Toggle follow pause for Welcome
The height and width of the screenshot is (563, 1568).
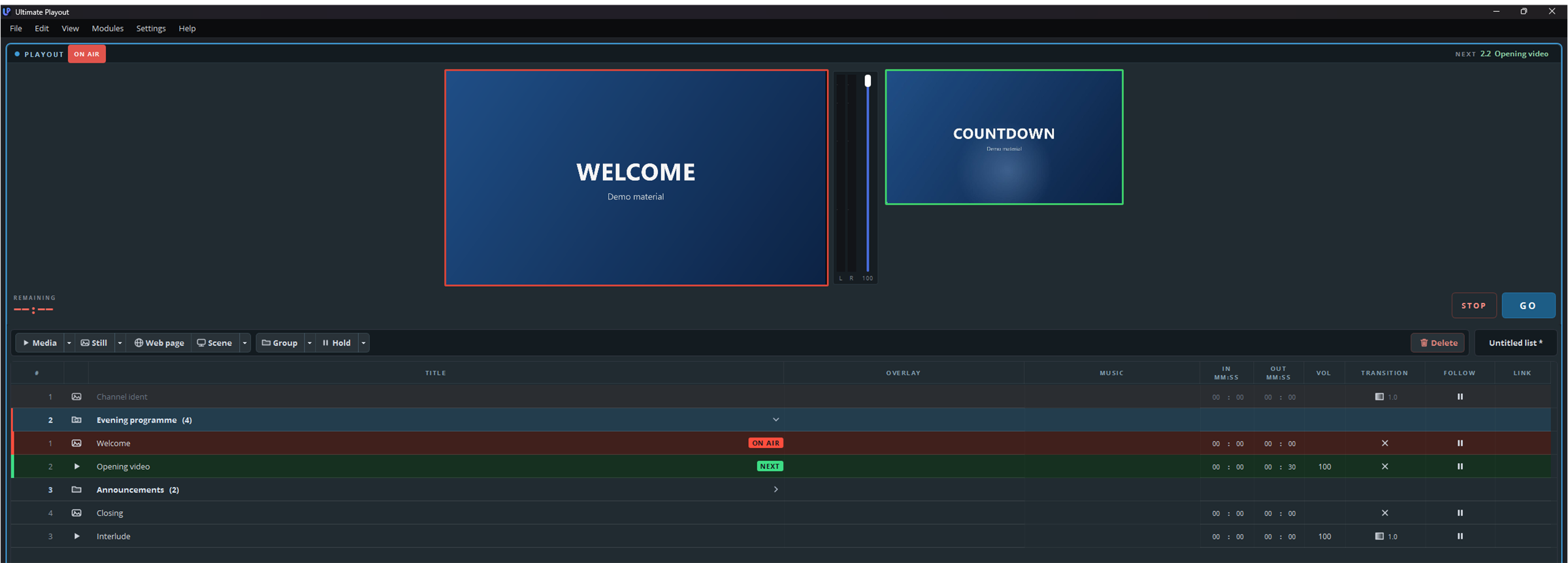pyautogui.click(x=1460, y=443)
